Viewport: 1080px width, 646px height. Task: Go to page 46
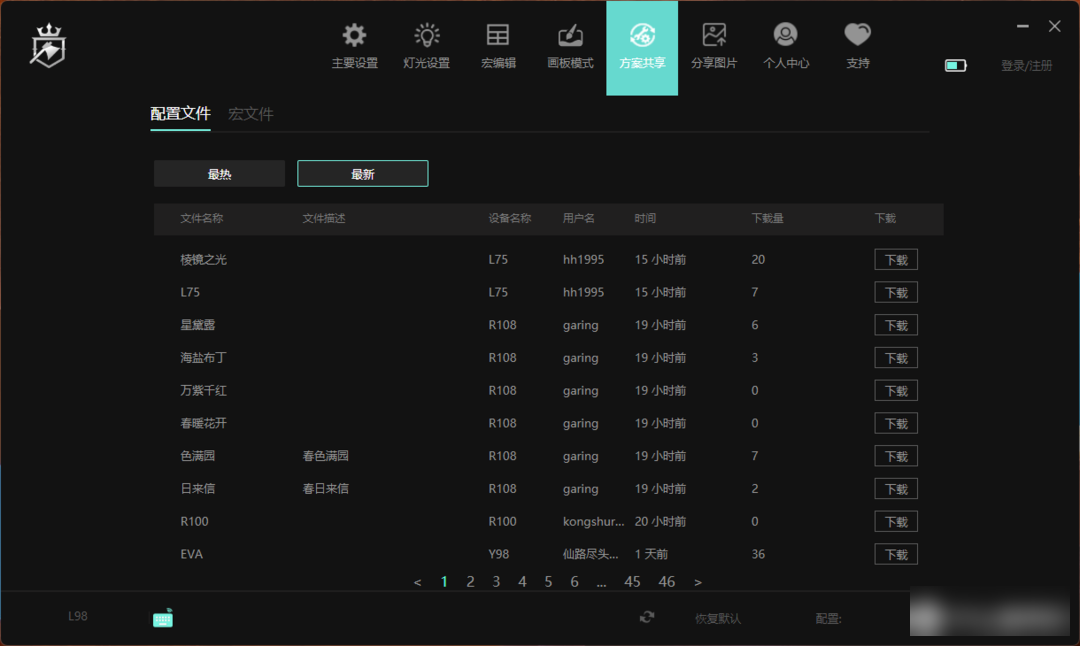667,582
